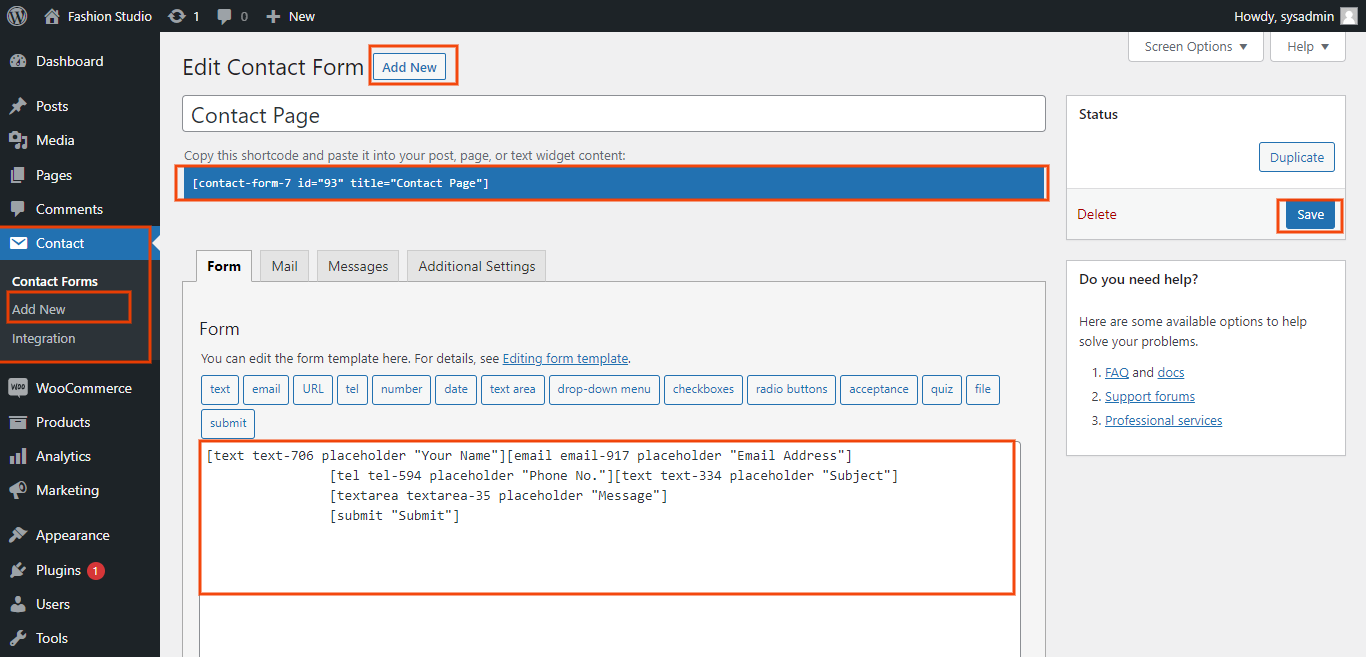Screen dimensions: 1366x657
Task: Switch to the Mail tab
Action: click(285, 266)
